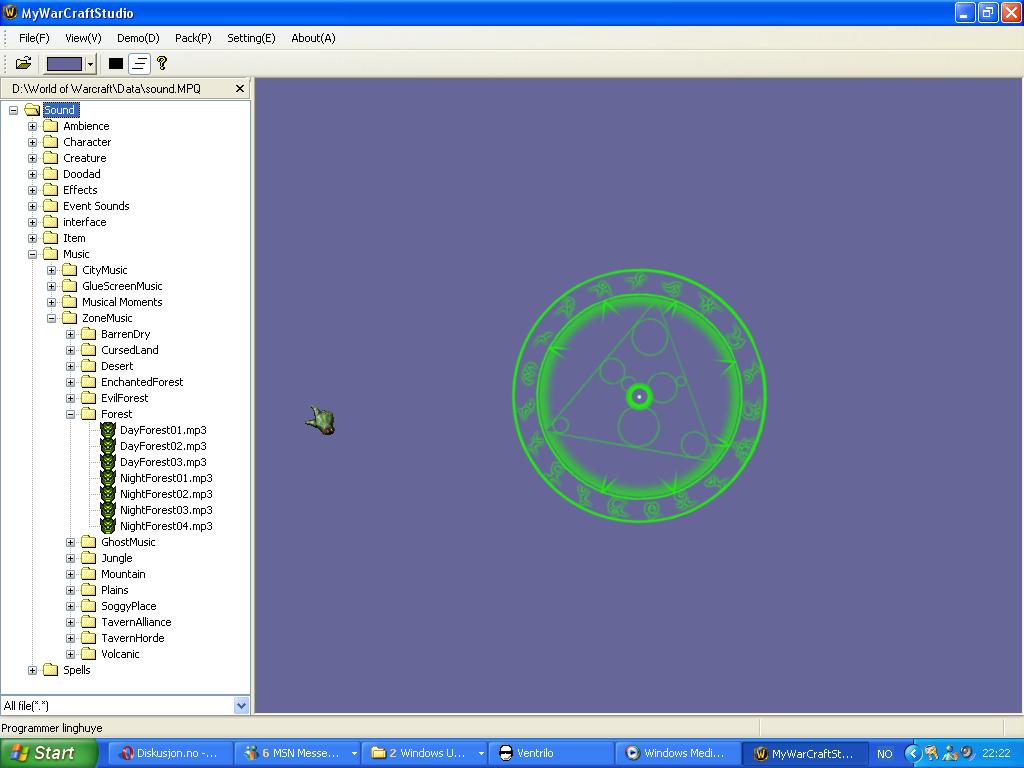Viewport: 1024px width, 768px height.
Task: Collapse the Forest folder
Action: point(70,414)
